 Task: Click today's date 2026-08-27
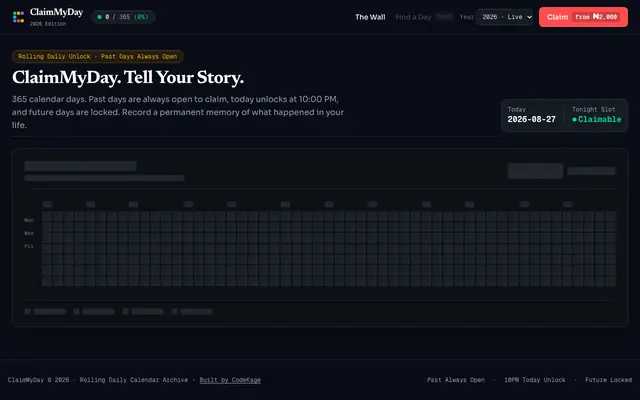531,119
